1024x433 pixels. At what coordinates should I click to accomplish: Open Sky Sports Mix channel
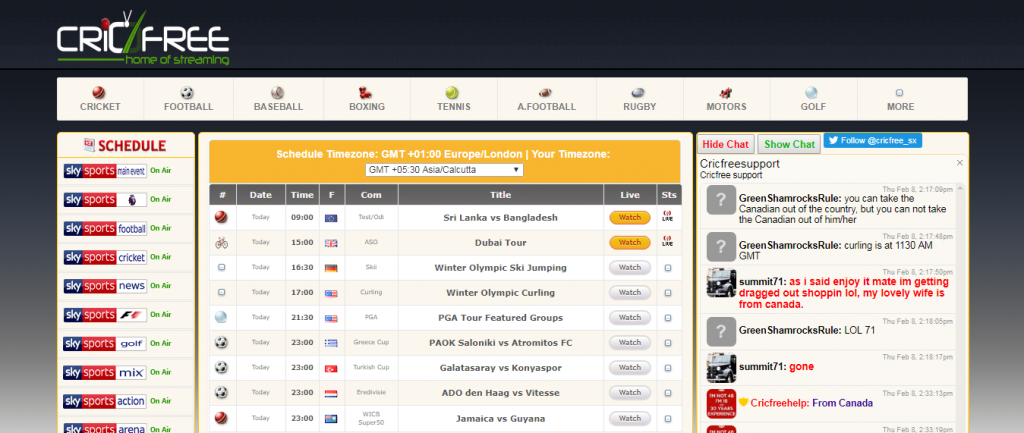pos(105,372)
